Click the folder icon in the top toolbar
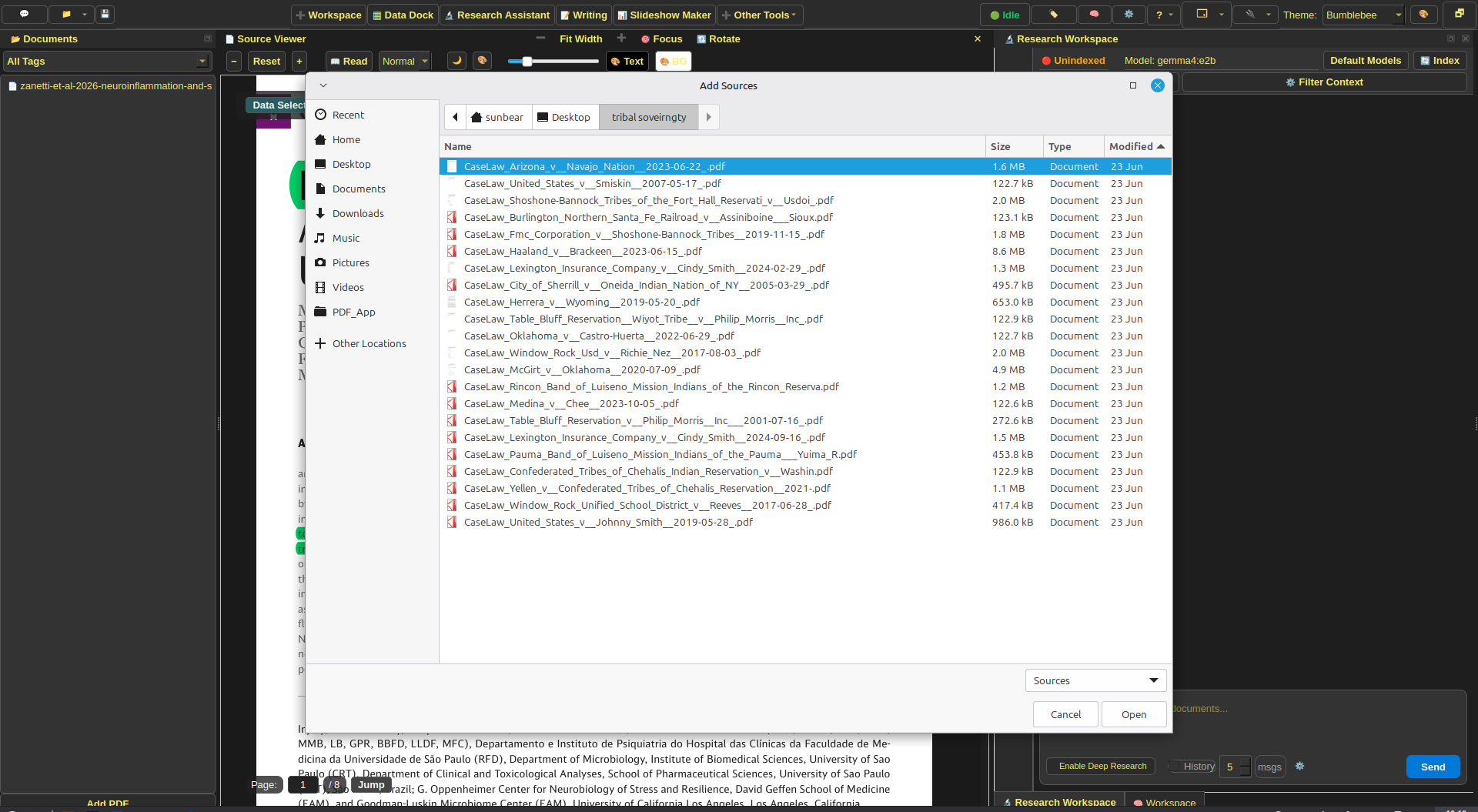 pyautogui.click(x=66, y=14)
